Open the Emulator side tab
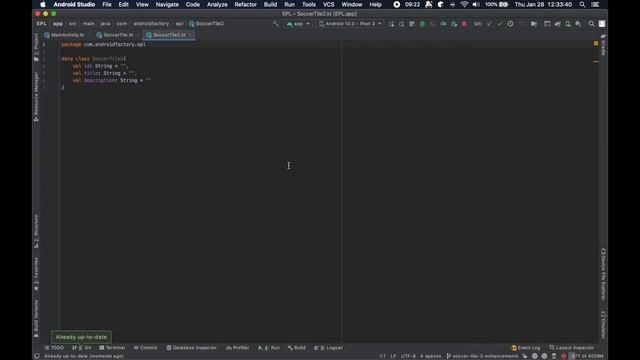Image resolution: width=640 pixels, height=360 pixels. (x=603, y=324)
